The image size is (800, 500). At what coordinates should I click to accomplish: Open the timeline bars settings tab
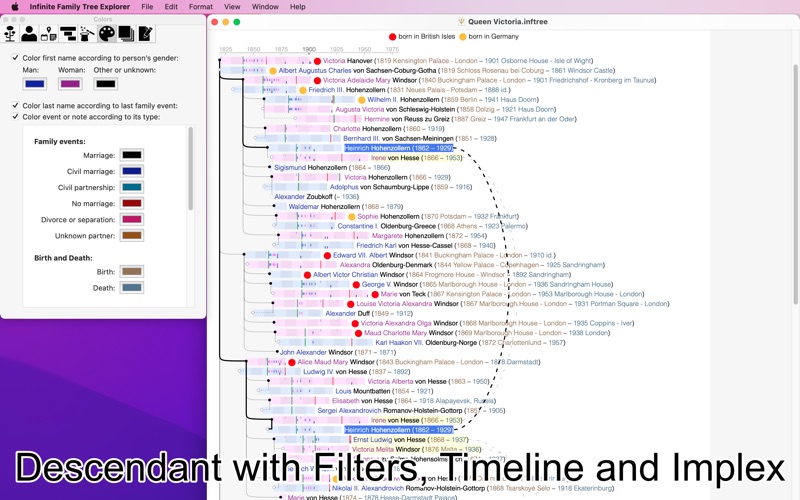[x=68, y=34]
